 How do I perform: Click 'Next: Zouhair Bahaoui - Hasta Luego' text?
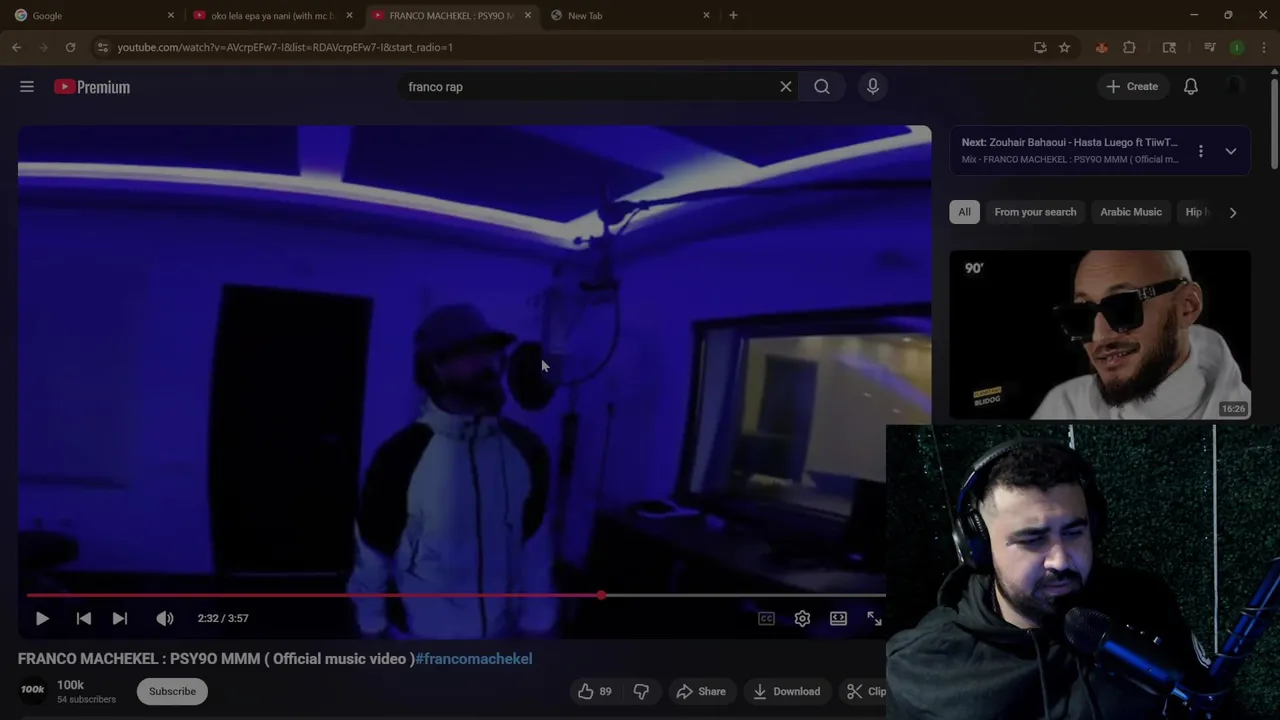(x=1069, y=142)
